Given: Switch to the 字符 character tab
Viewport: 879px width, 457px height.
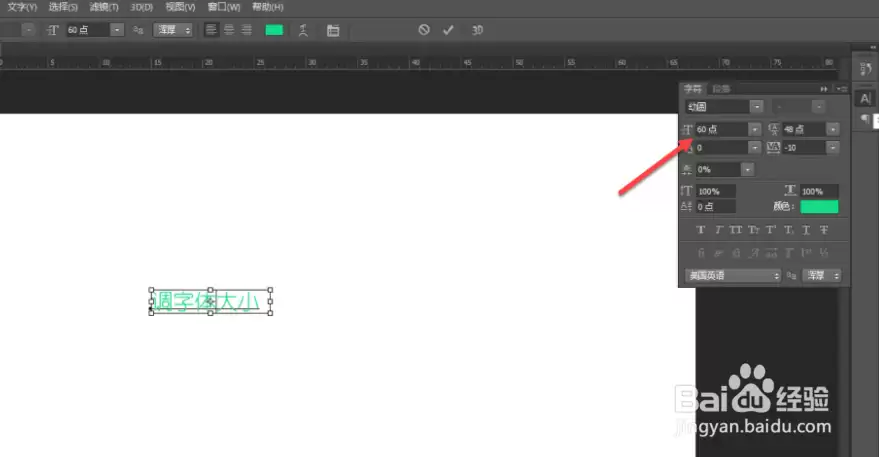Looking at the screenshot, I should click(693, 89).
